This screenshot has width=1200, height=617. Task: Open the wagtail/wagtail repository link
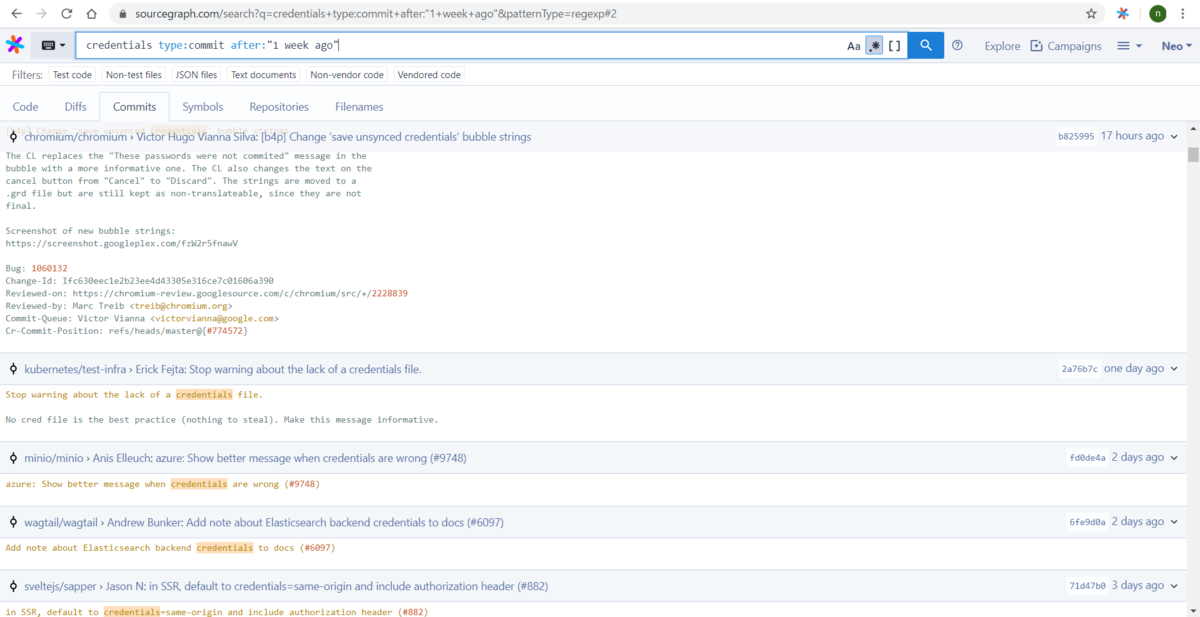point(62,522)
